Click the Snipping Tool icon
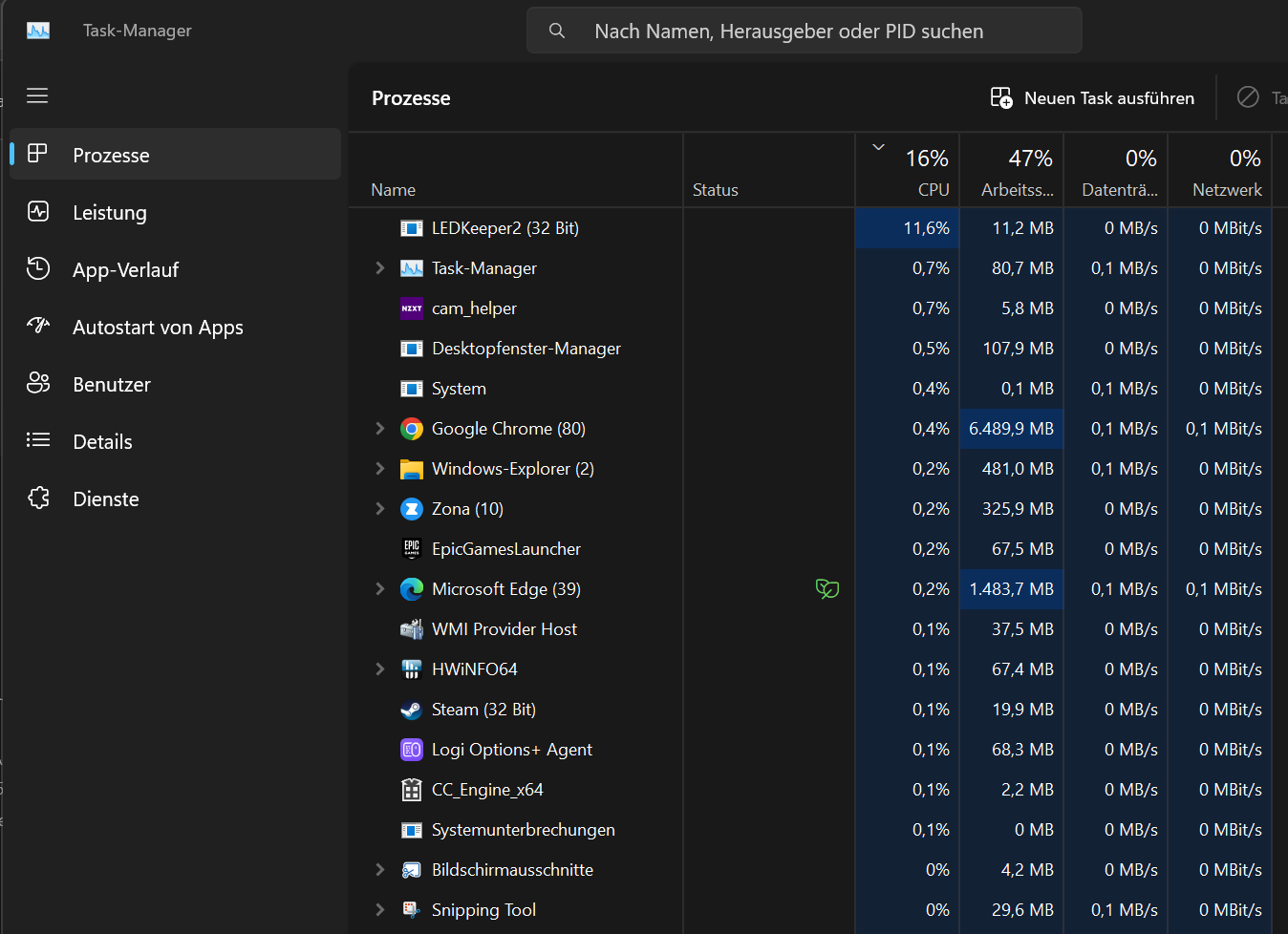Screen dimensions: 1288x934 (412, 910)
